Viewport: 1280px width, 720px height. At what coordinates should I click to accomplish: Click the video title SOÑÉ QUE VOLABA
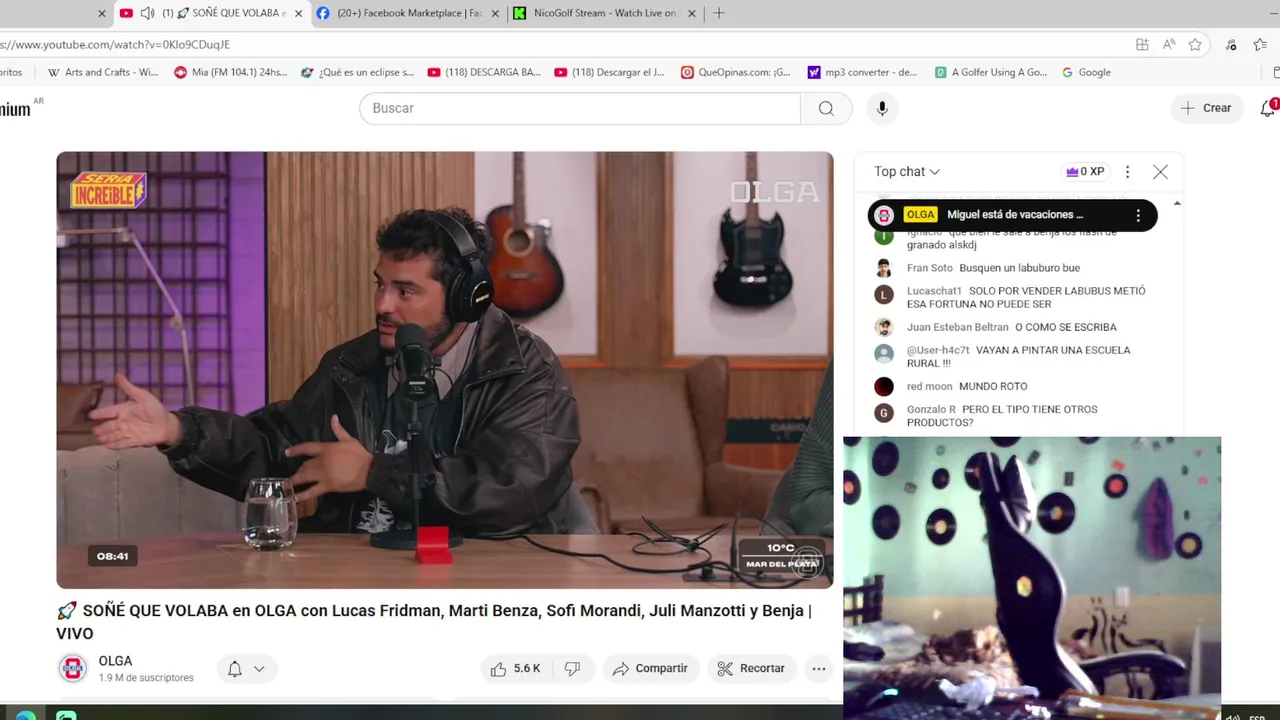point(433,621)
